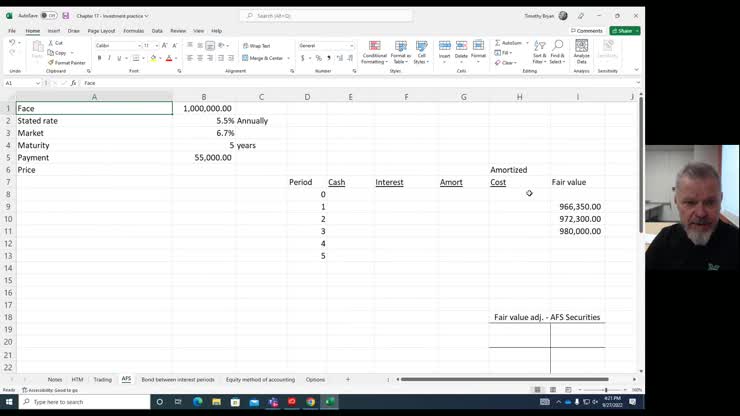The width and height of the screenshot is (740, 416).
Task: Increase font size with larger A icon
Action: point(164,45)
